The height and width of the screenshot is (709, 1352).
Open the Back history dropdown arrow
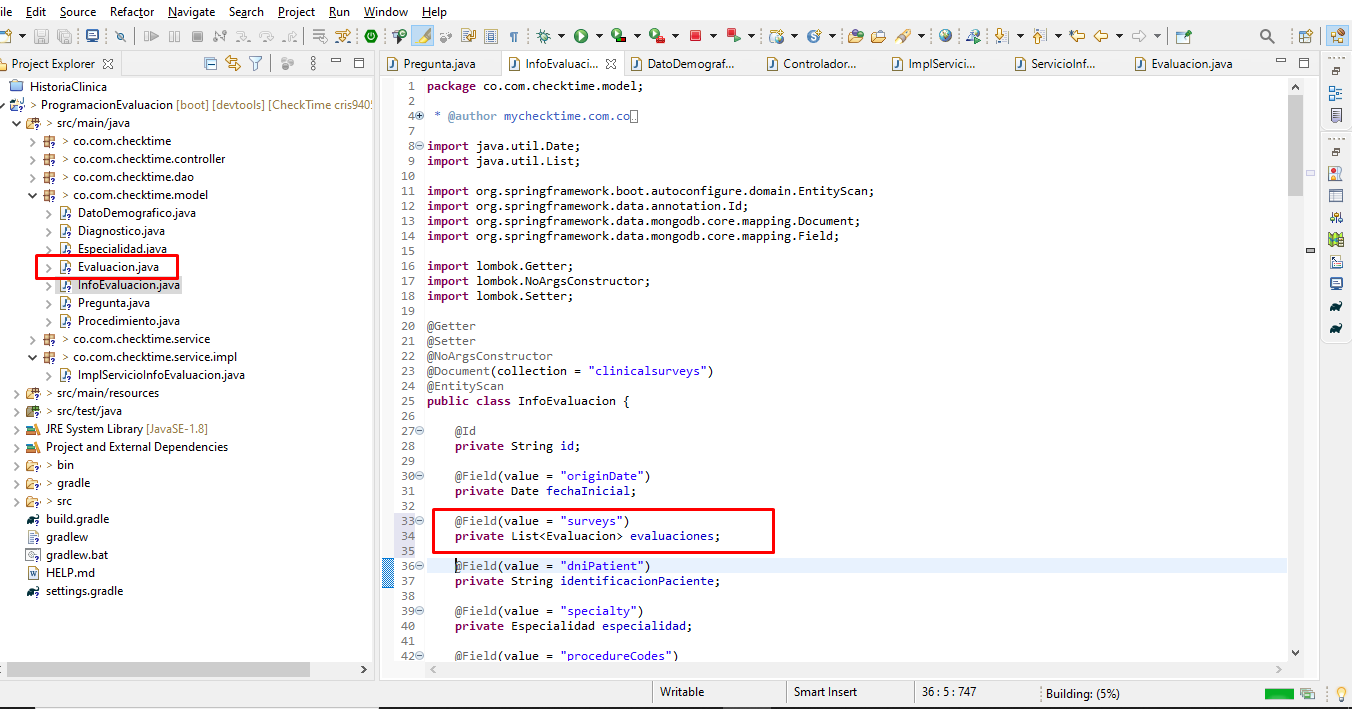coord(1119,36)
